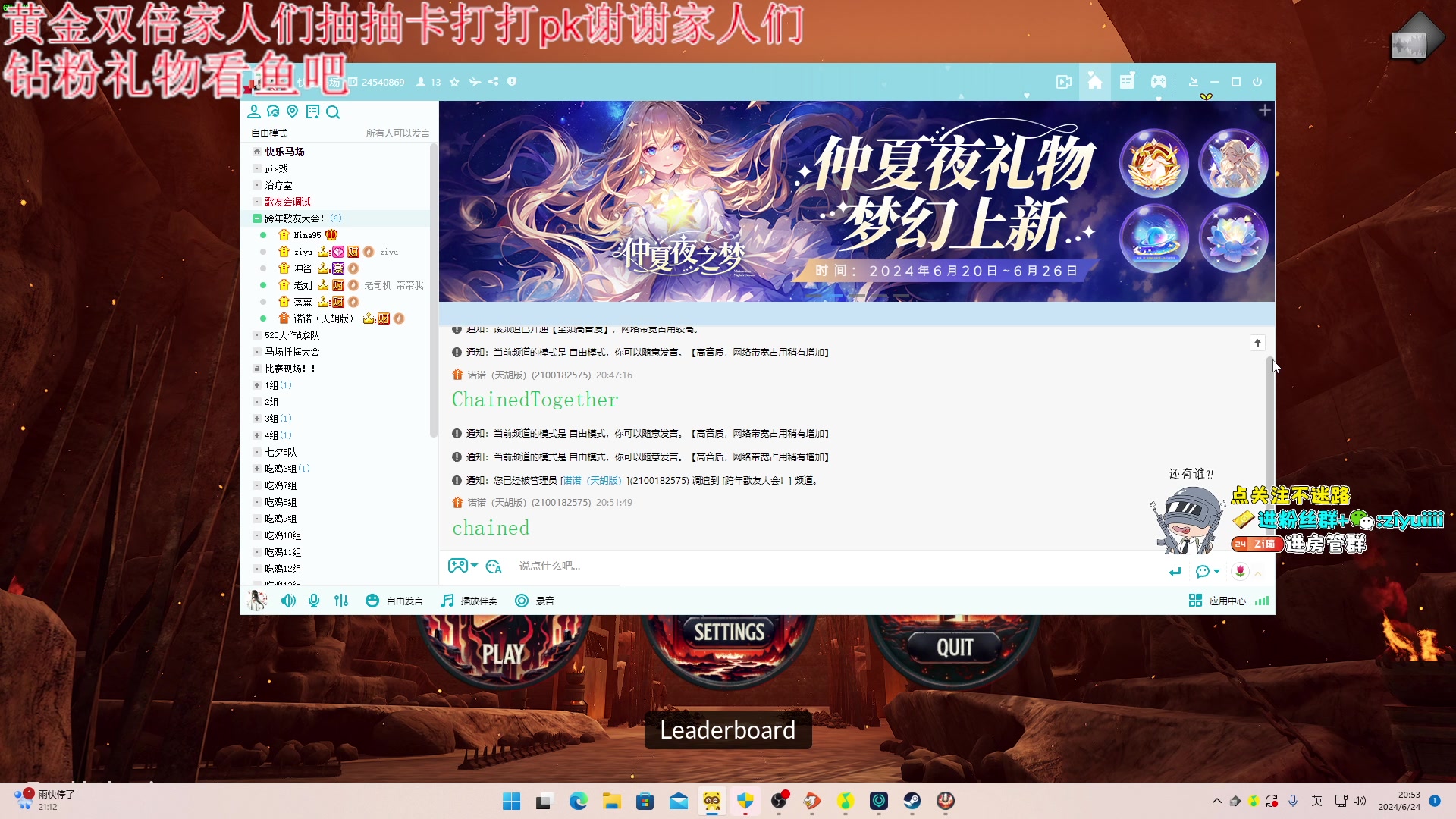The image size is (1456, 819).
Task: Select the 马场忏悔大会 channel
Action: (292, 352)
